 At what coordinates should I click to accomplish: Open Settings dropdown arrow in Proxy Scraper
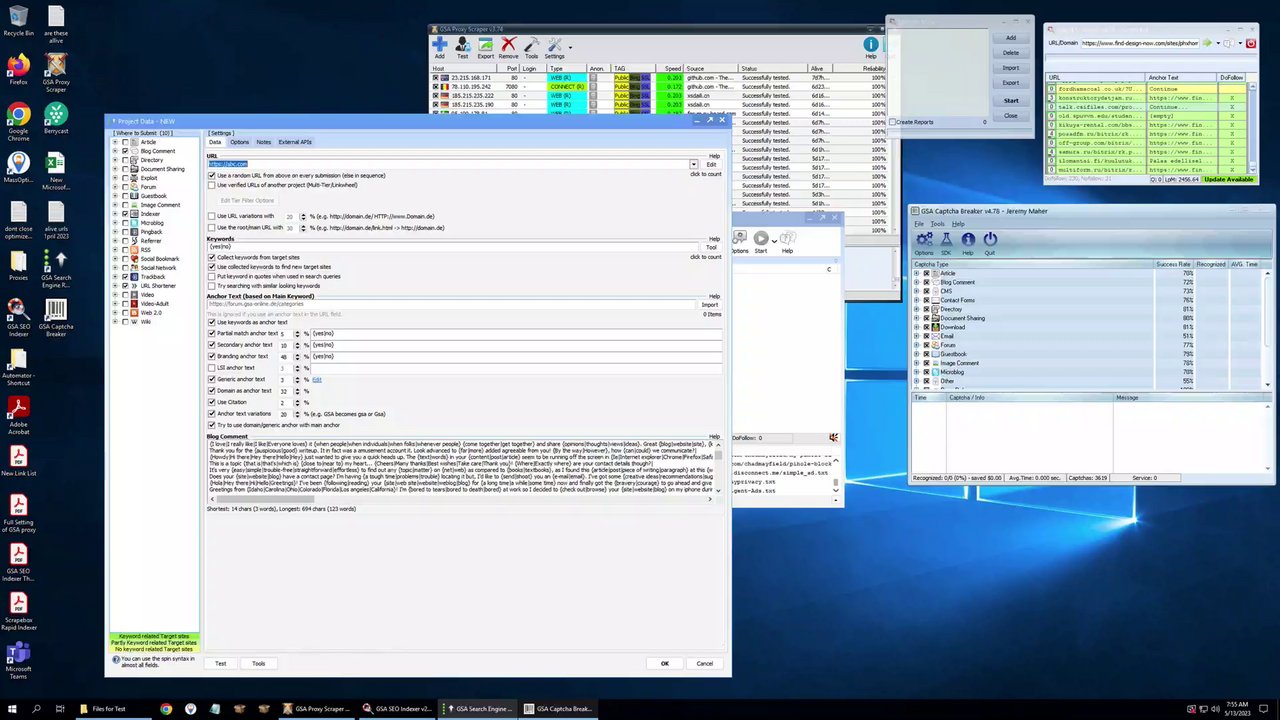(x=570, y=46)
